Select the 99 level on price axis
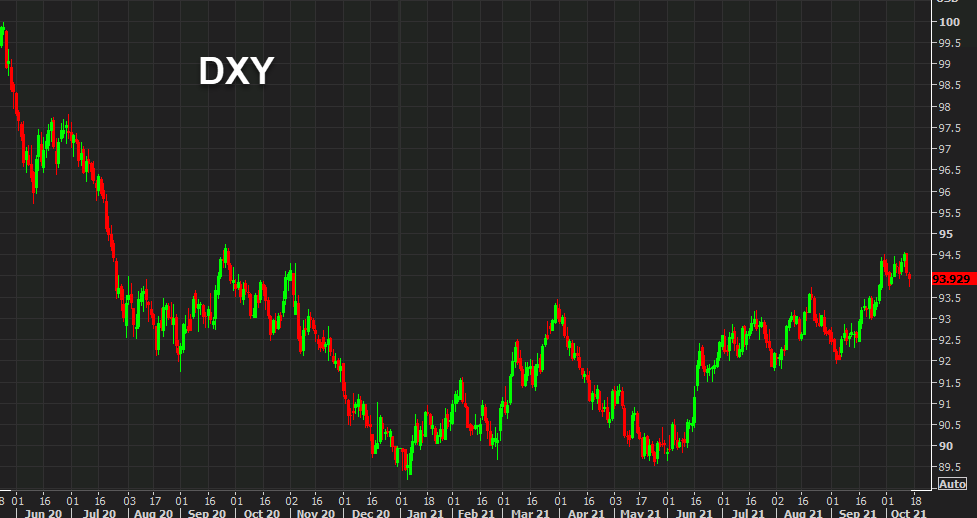 945,64
